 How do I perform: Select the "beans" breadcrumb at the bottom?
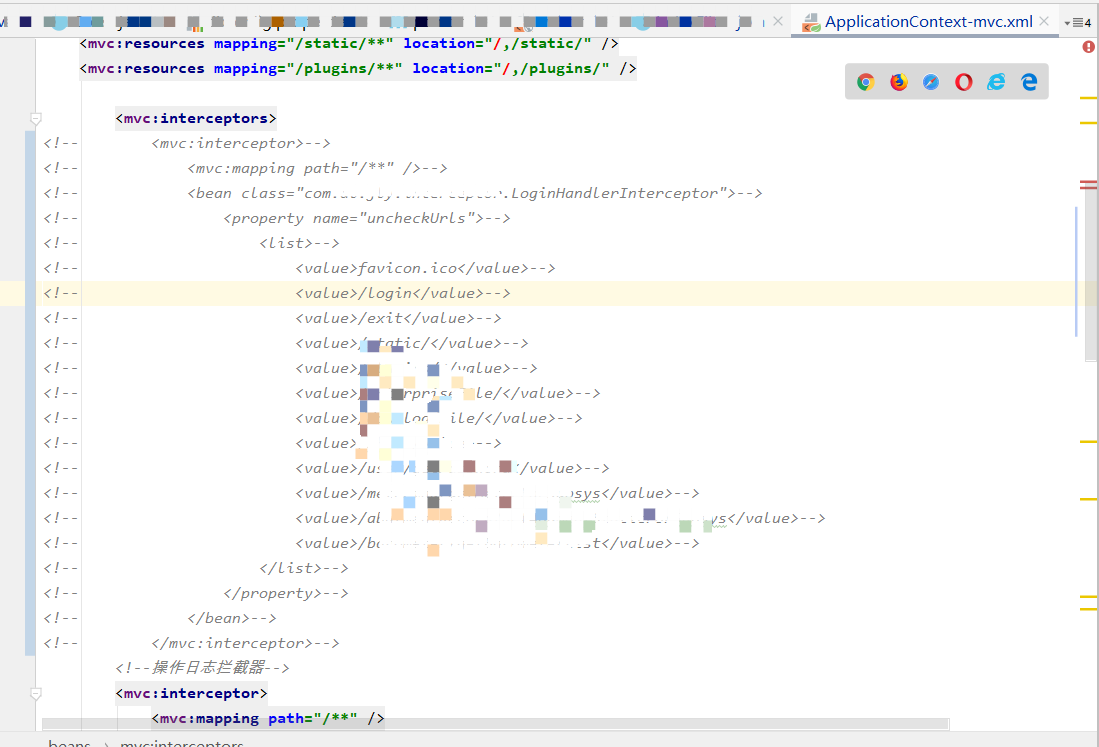coord(69,743)
